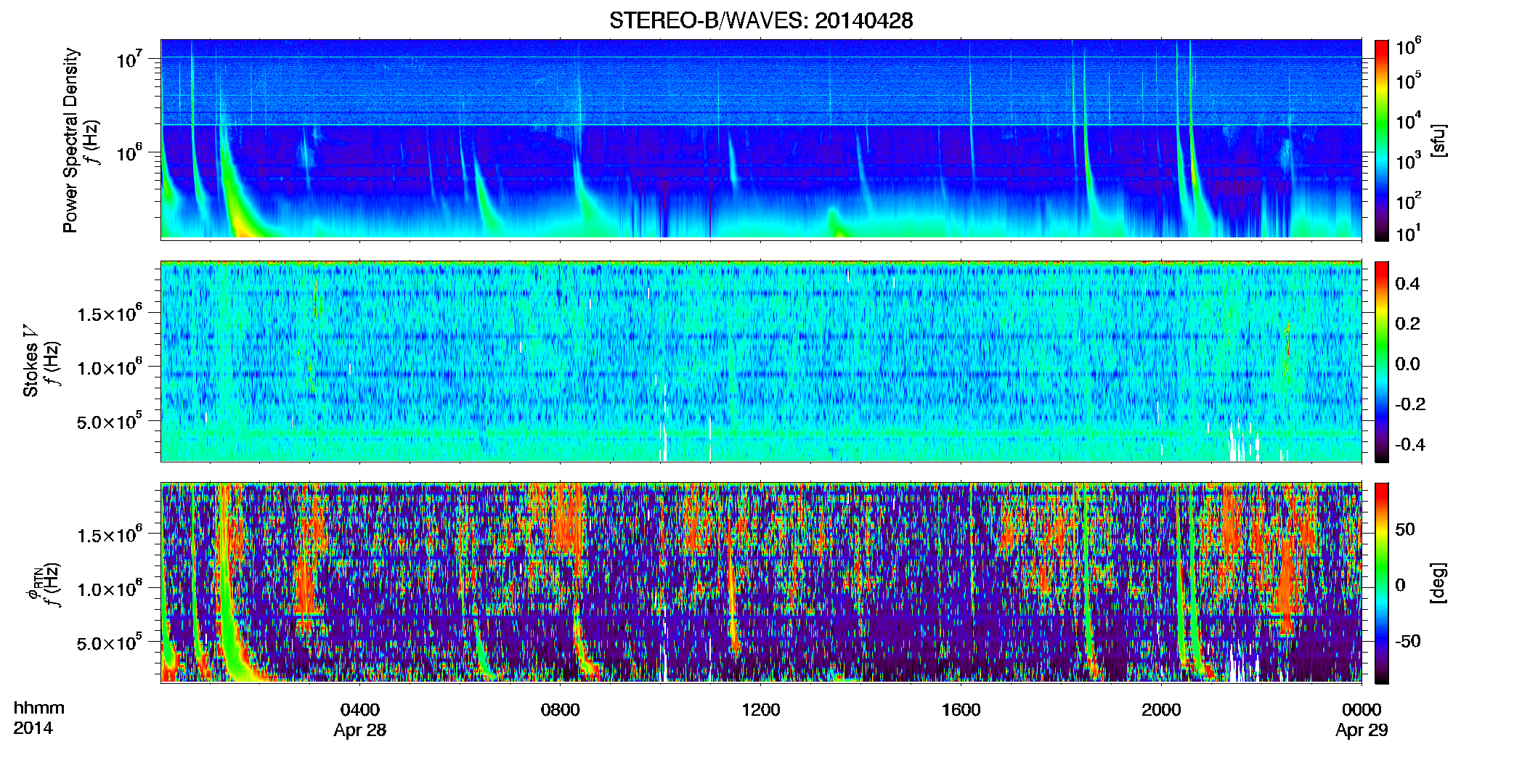Click the -0.4 Stokes colorbar value
Image resolution: width=1522 pixels, height=784 pixels.
(1410, 445)
